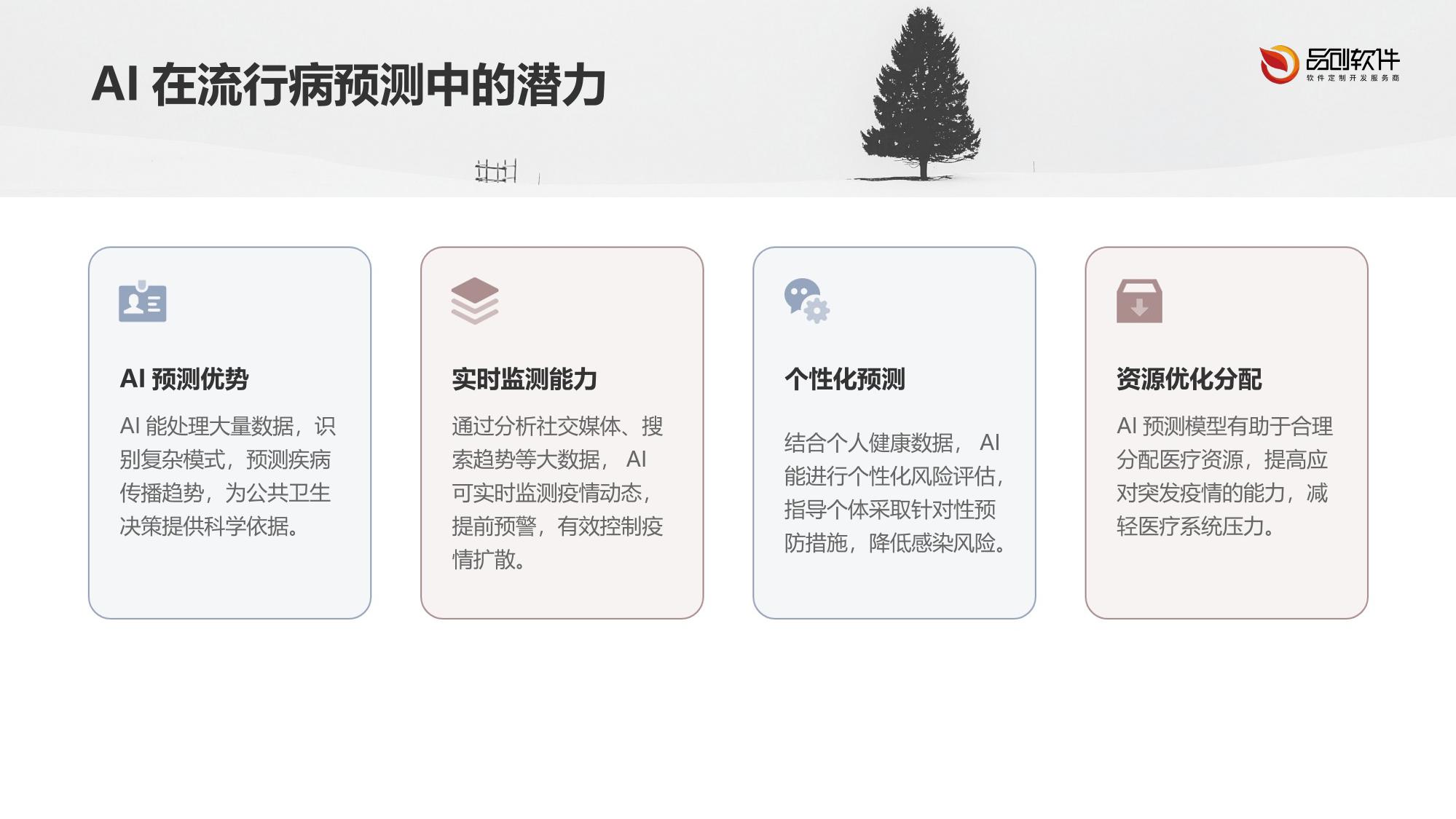Click the 软件定制开发服务商 tagline under the logo

coord(1353,78)
